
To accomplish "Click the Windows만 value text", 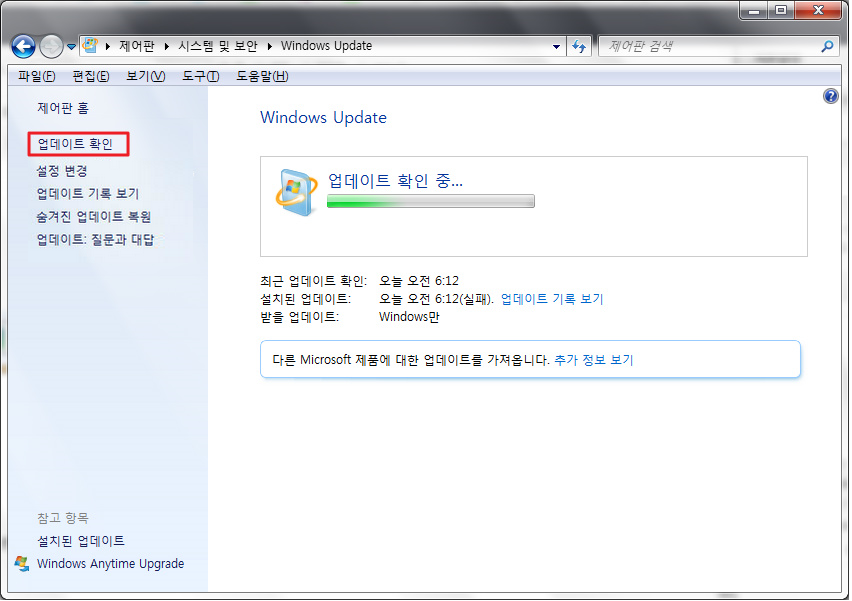I will point(409,317).
